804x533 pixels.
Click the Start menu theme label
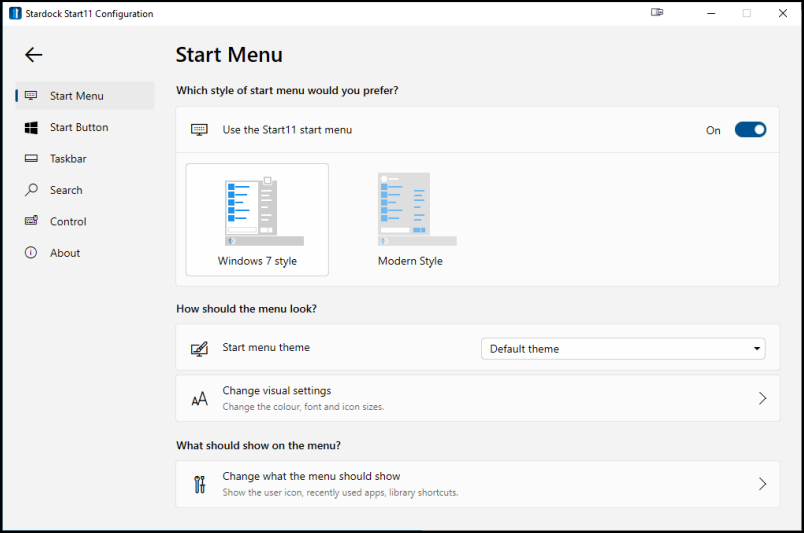[266, 347]
